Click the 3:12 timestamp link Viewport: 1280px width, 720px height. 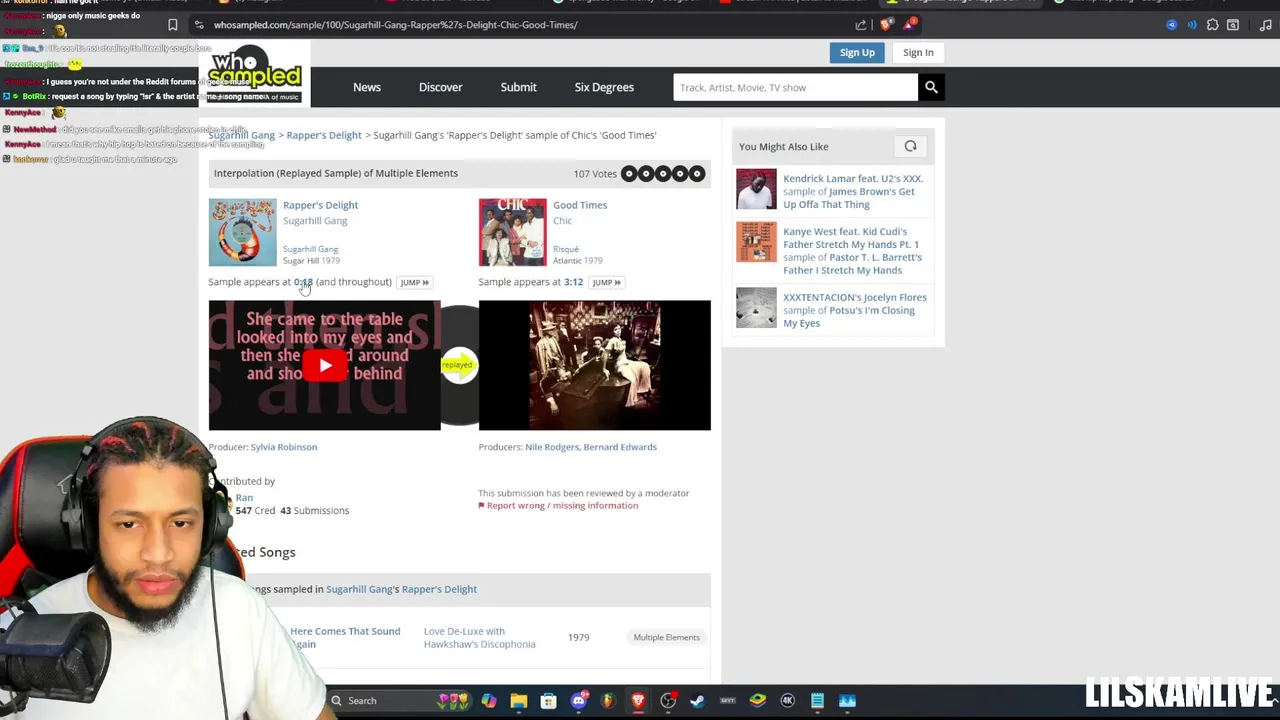click(573, 282)
